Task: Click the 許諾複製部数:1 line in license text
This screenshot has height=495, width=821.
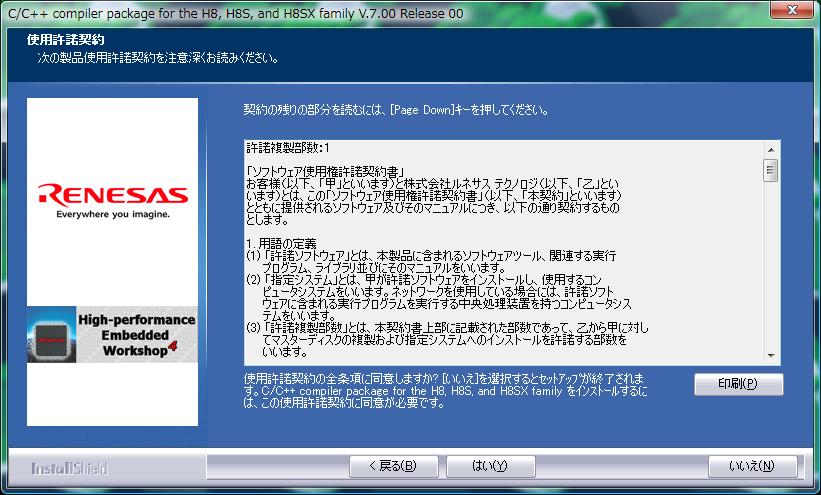Action: pos(288,147)
